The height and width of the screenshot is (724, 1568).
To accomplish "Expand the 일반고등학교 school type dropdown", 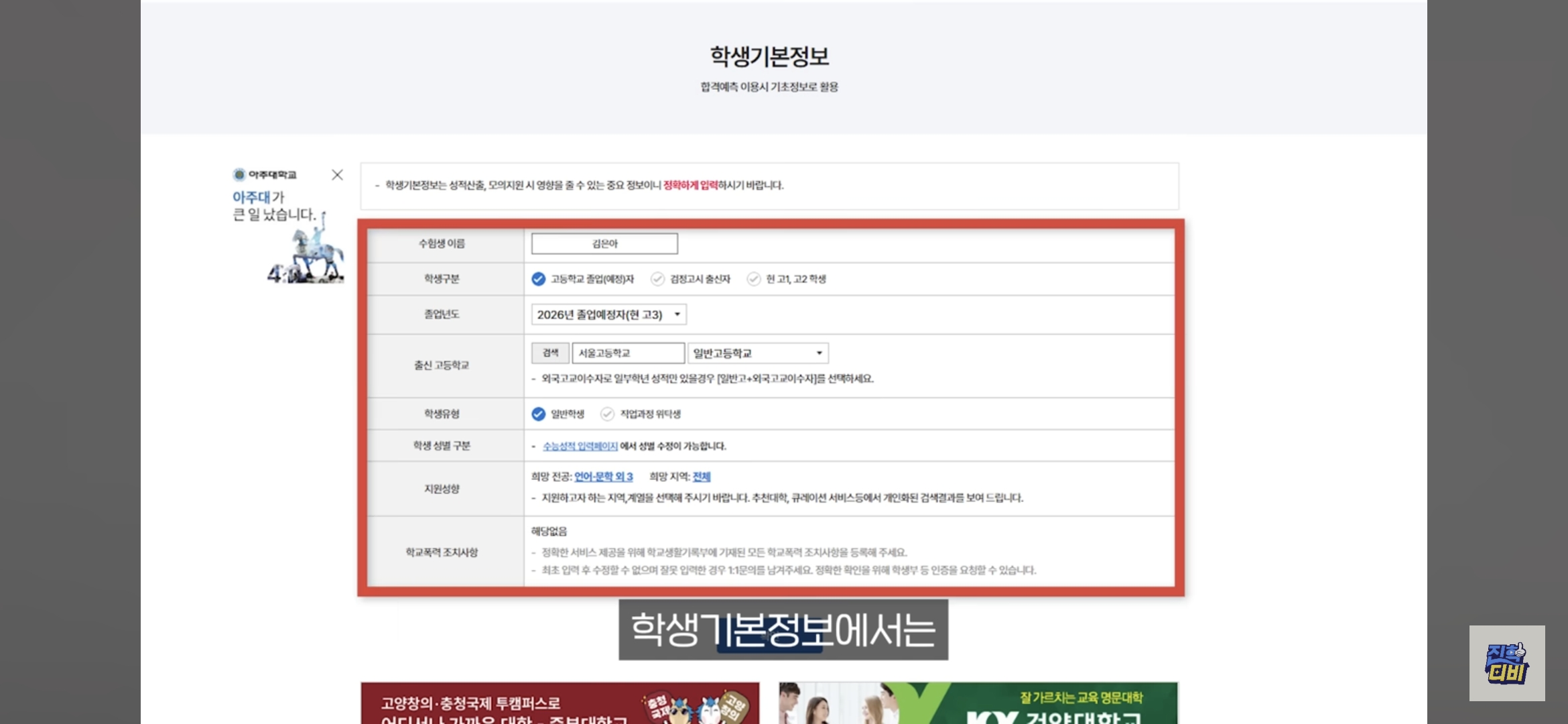I will pyautogui.click(x=758, y=353).
